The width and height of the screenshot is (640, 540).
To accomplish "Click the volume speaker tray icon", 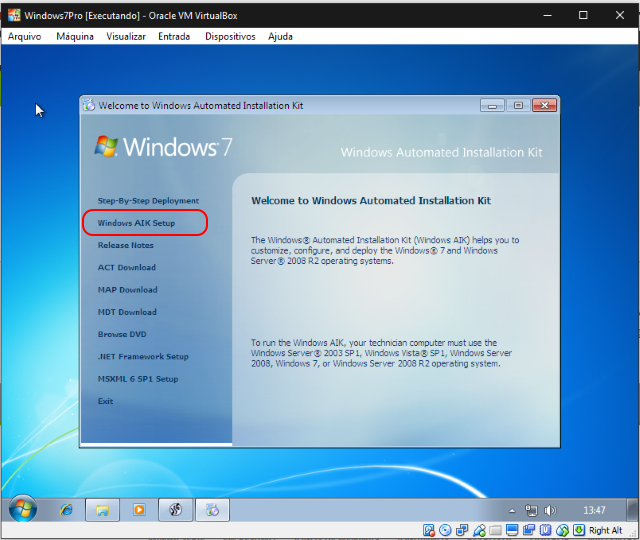I will (x=550, y=510).
